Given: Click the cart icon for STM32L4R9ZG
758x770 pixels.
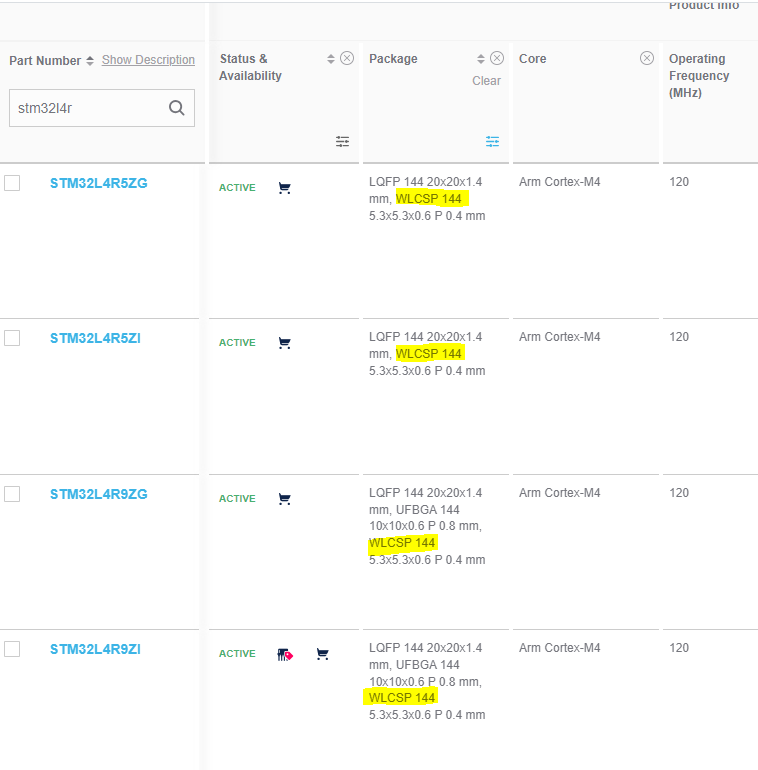Looking at the screenshot, I should point(284,499).
